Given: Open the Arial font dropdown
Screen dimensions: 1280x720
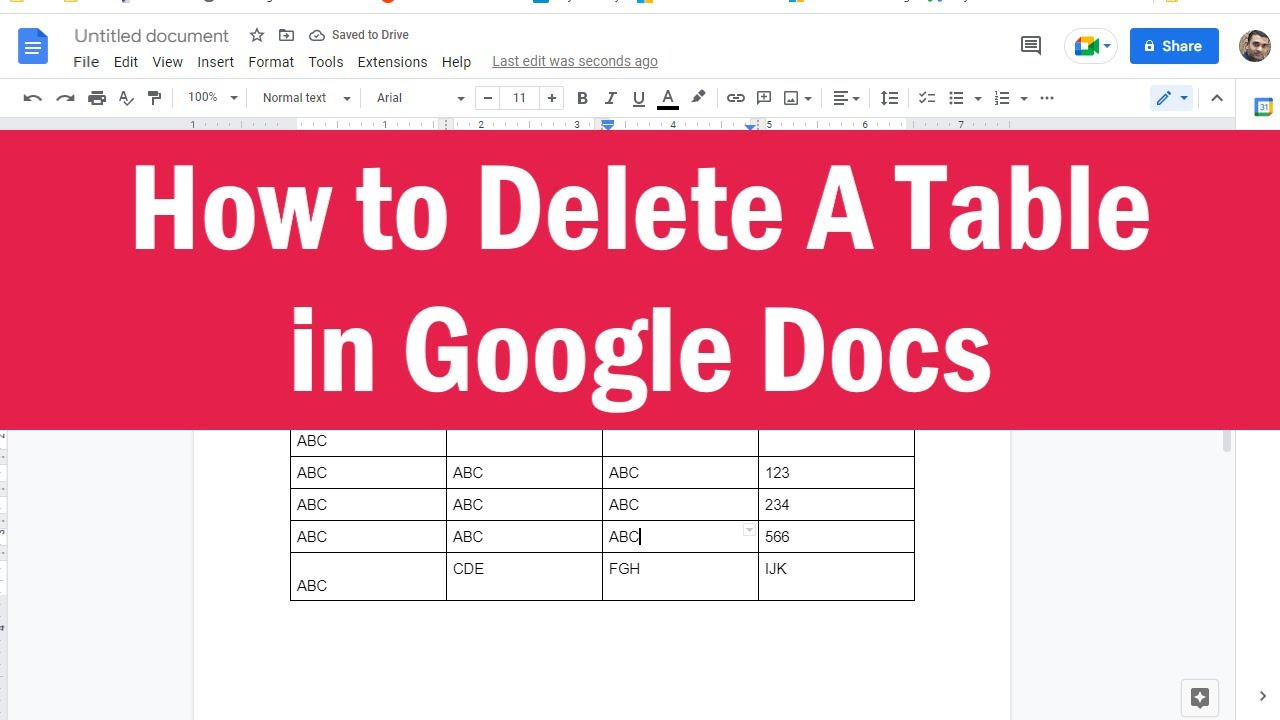Looking at the screenshot, I should coord(421,98).
